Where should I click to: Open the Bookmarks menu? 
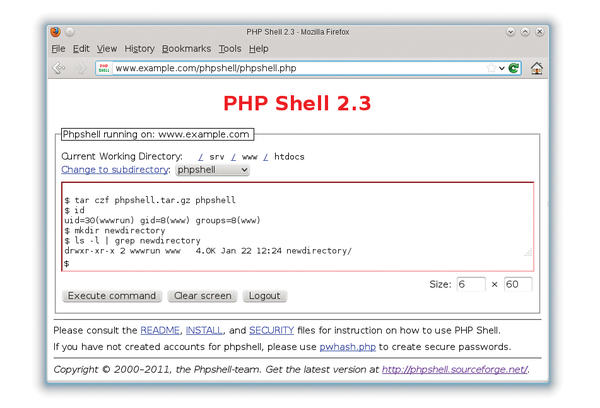coord(186,49)
